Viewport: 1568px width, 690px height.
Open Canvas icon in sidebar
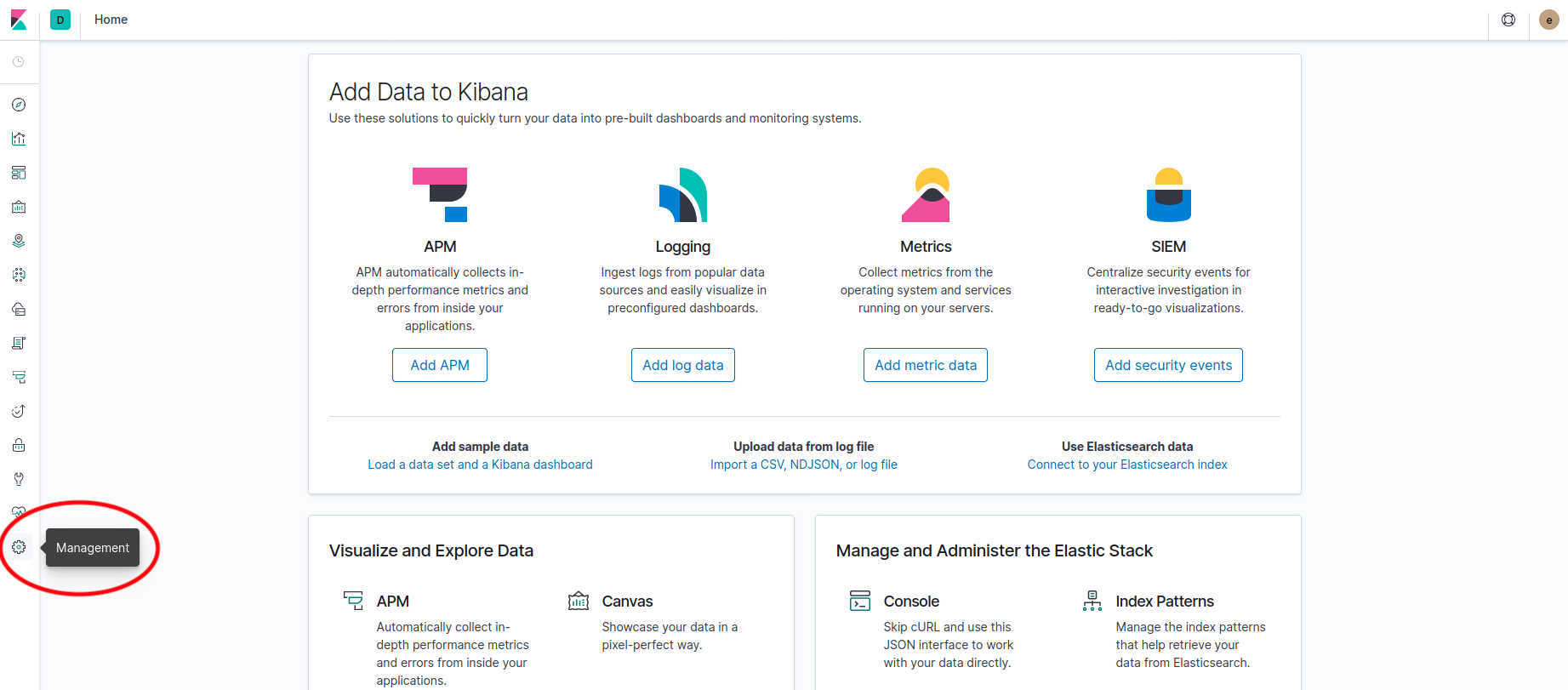click(x=19, y=207)
